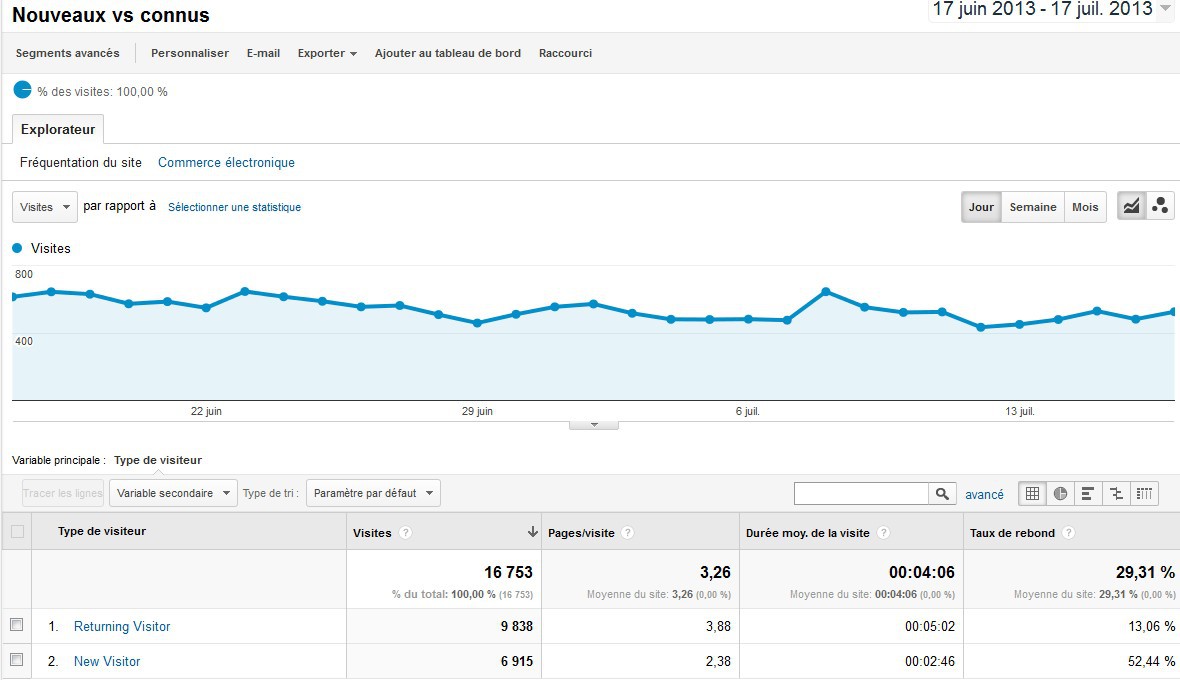Select the pivot table view icon
1180x680 pixels.
[1144, 493]
